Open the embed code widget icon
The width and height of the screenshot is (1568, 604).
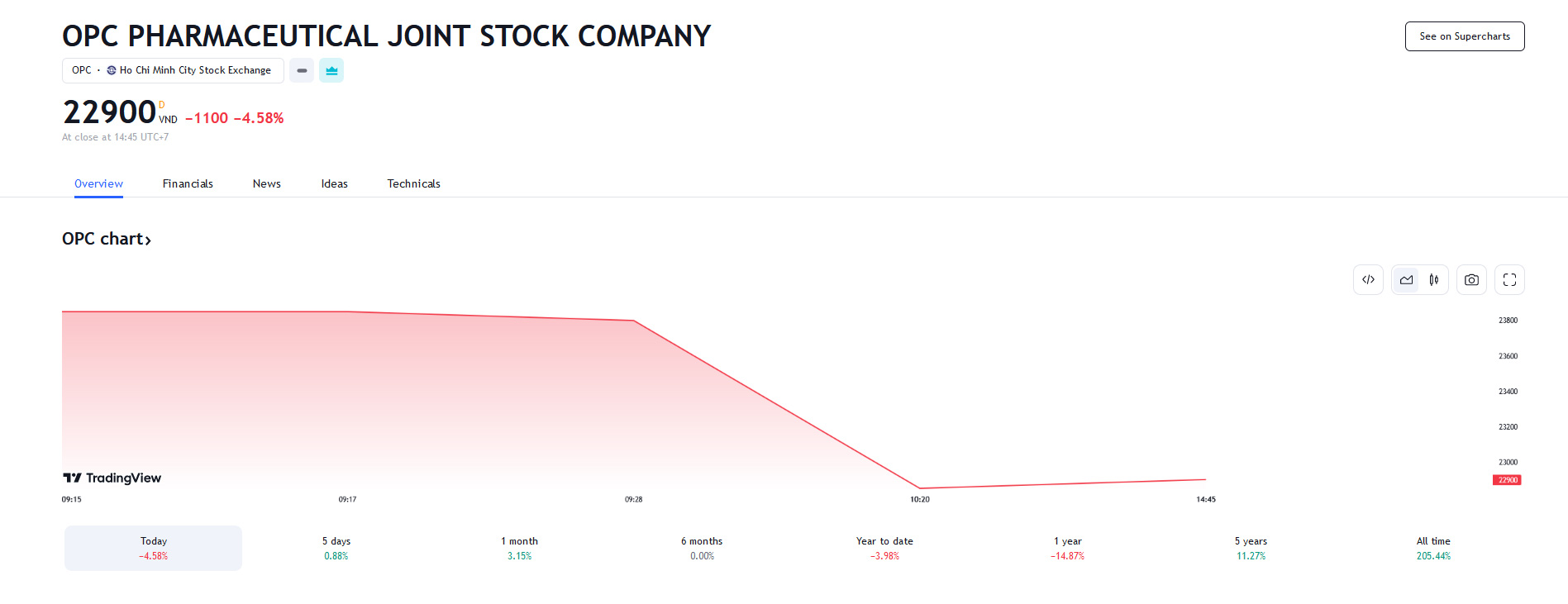click(x=1368, y=280)
